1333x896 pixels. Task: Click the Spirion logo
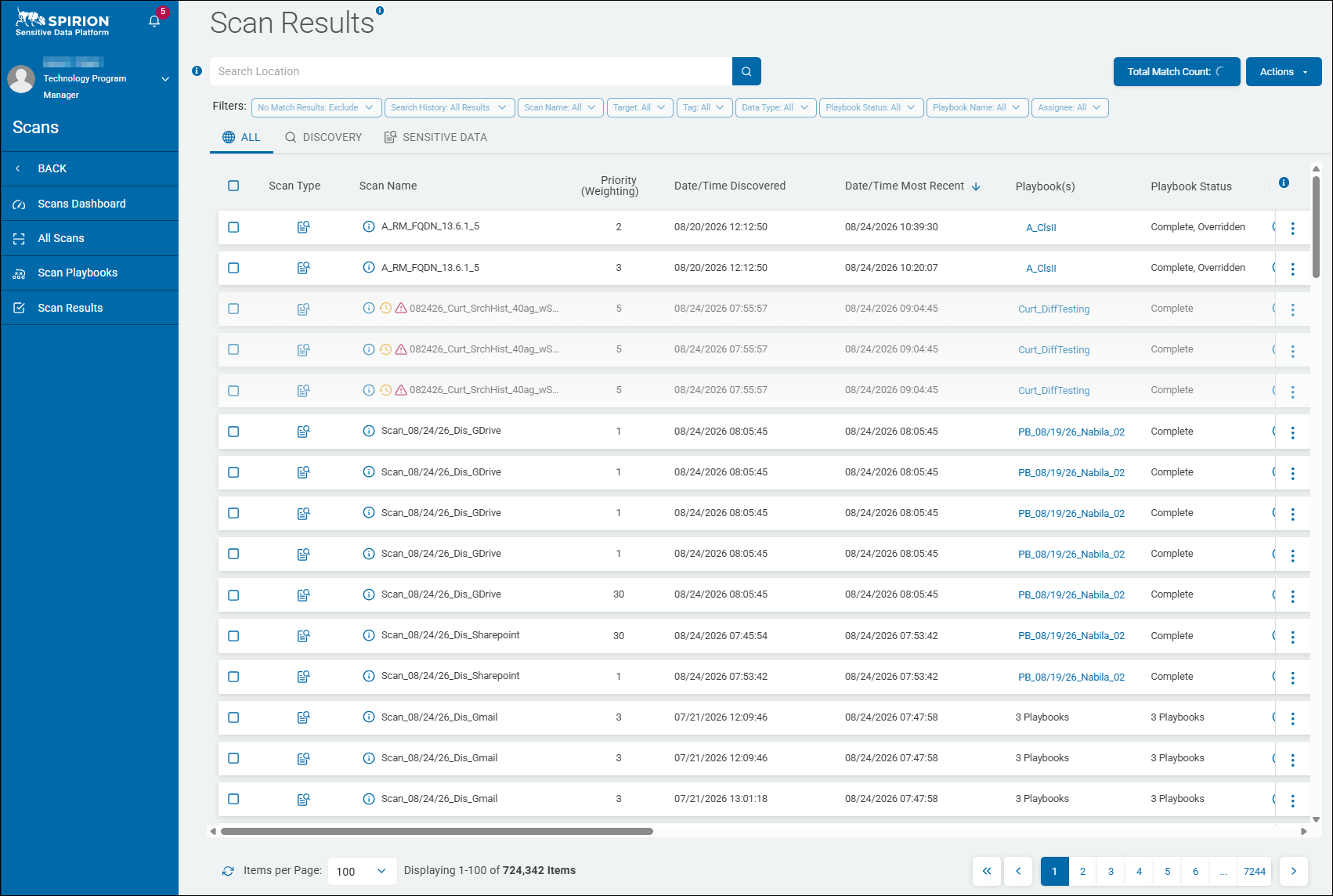click(x=63, y=23)
